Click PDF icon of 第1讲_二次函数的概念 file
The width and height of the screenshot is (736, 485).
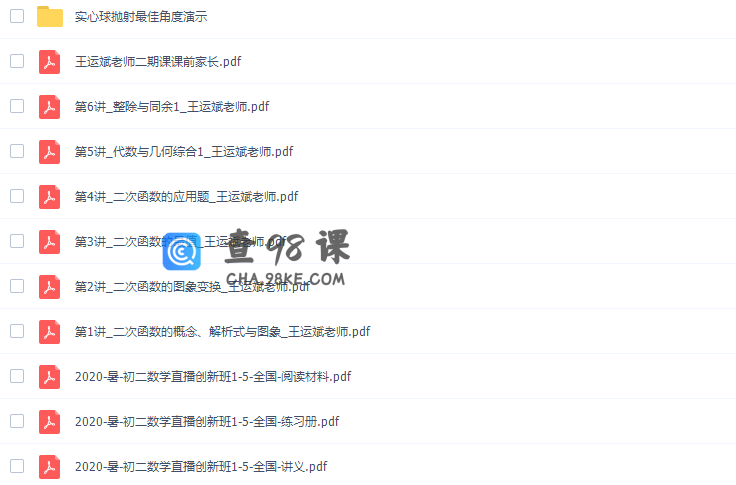click(x=49, y=332)
